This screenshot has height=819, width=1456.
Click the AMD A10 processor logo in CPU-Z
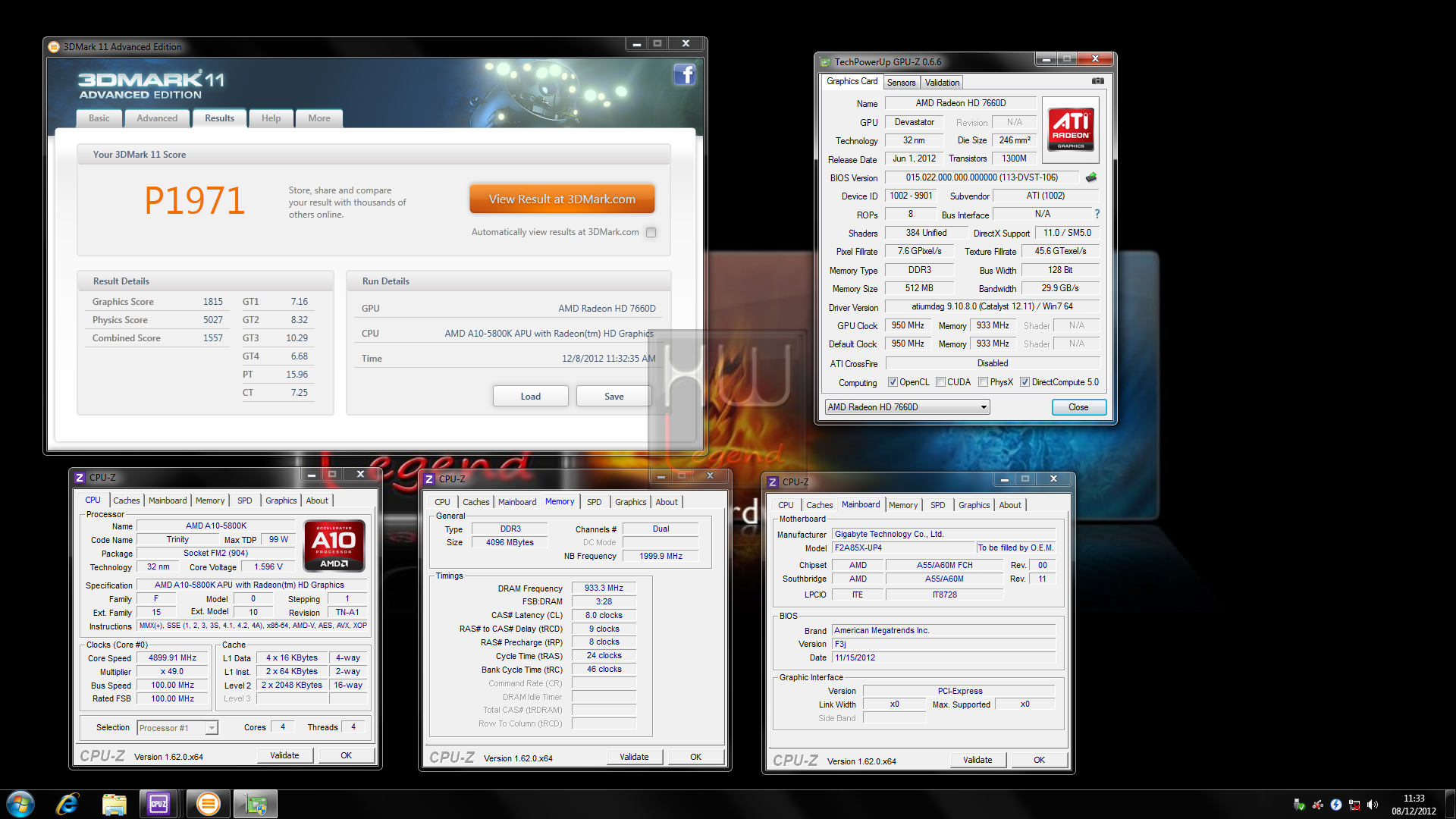pyautogui.click(x=334, y=545)
